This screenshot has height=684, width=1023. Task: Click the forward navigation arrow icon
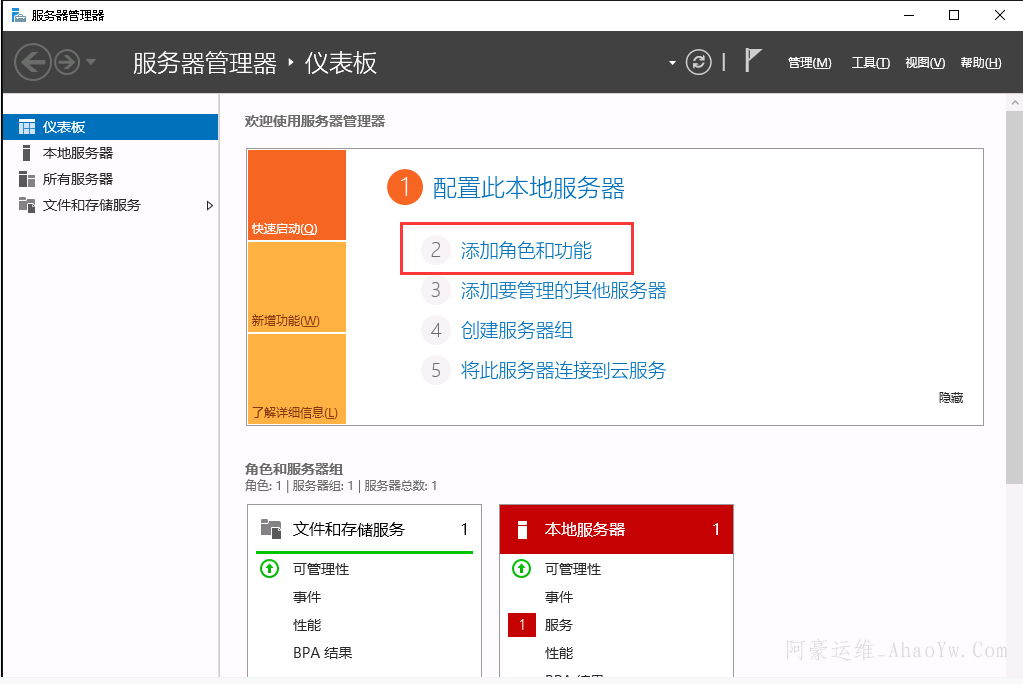point(67,63)
